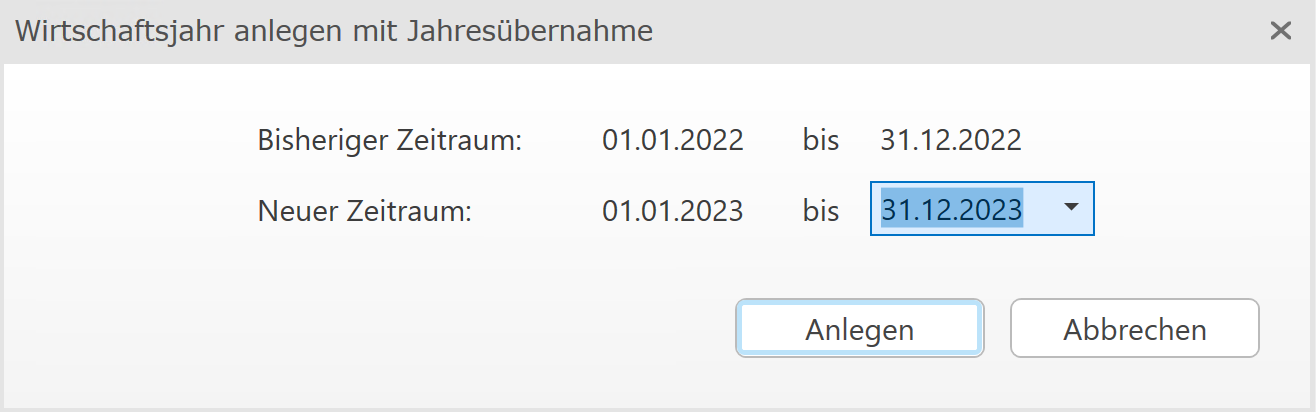Image resolution: width=1316 pixels, height=412 pixels.
Task: Click 'bis' in the Bisheriger Zeitraum row
Action: pos(820,140)
